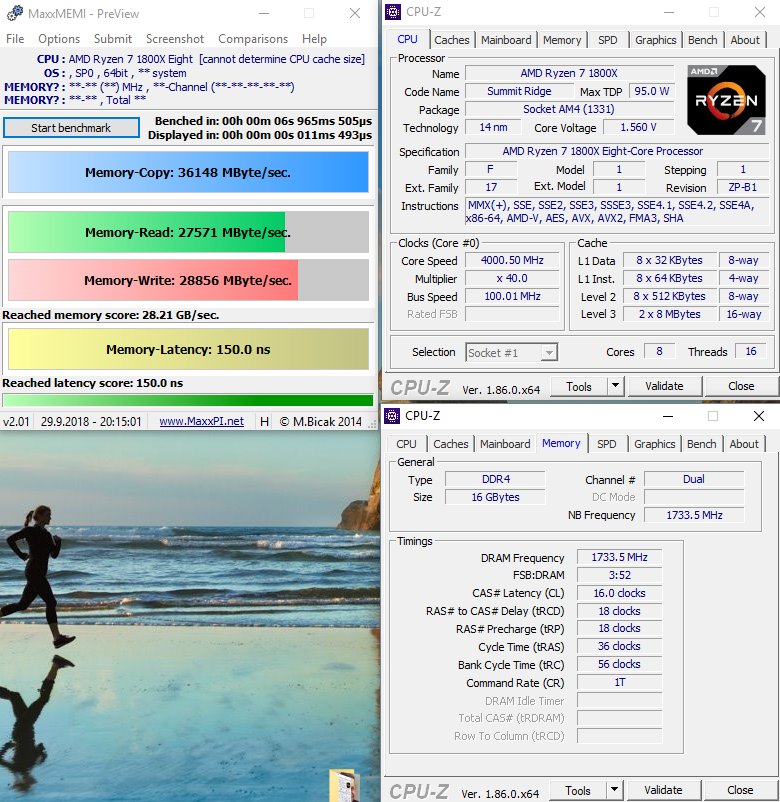Click the Name field AMD Ryzen 7 1800X

click(569, 73)
